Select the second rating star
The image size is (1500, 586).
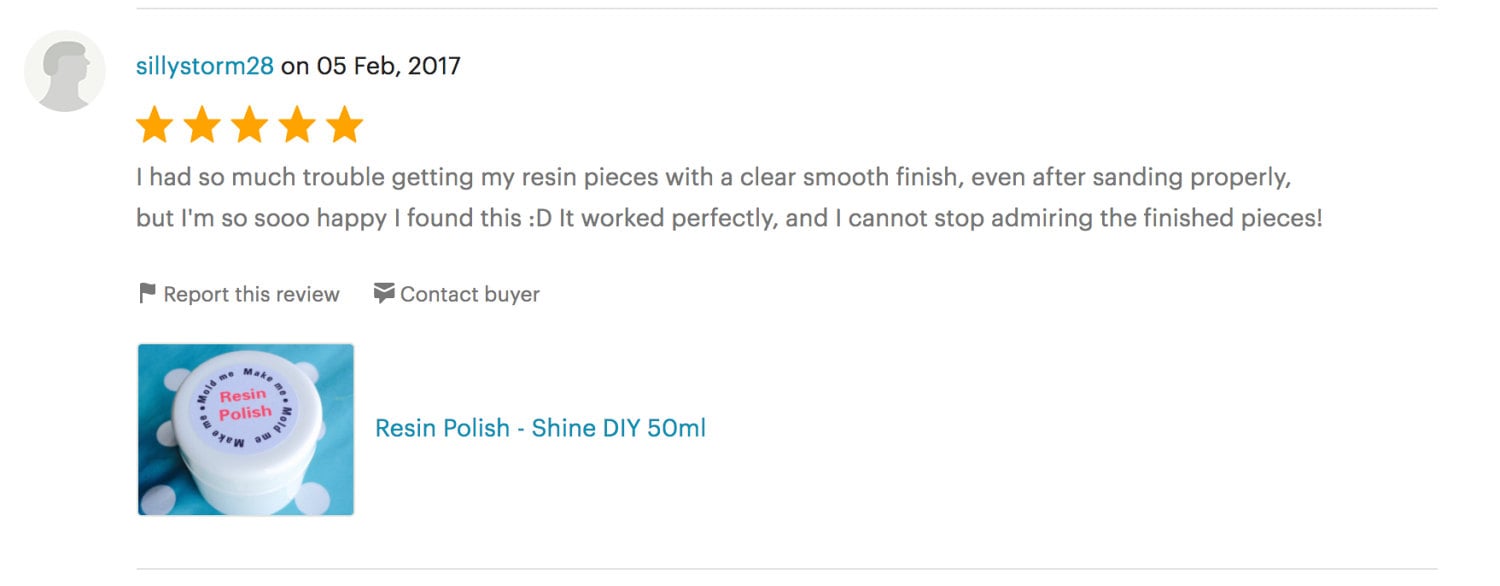click(202, 126)
